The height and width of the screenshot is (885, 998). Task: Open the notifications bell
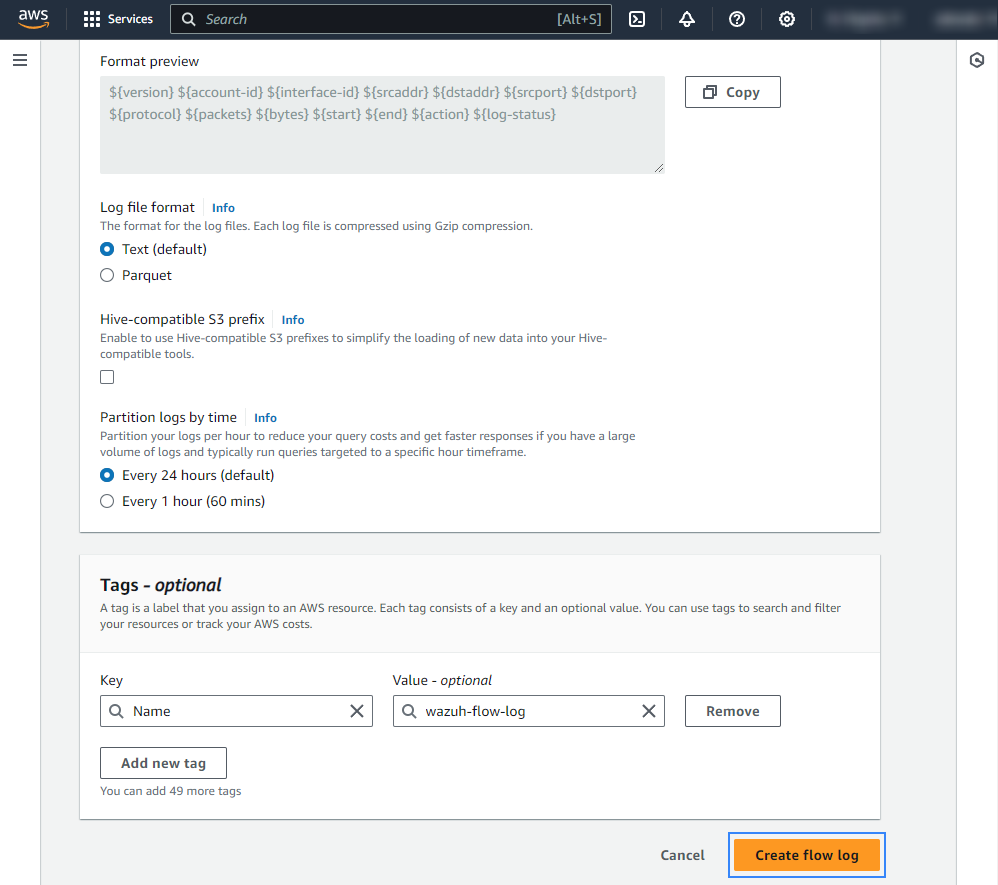click(686, 19)
